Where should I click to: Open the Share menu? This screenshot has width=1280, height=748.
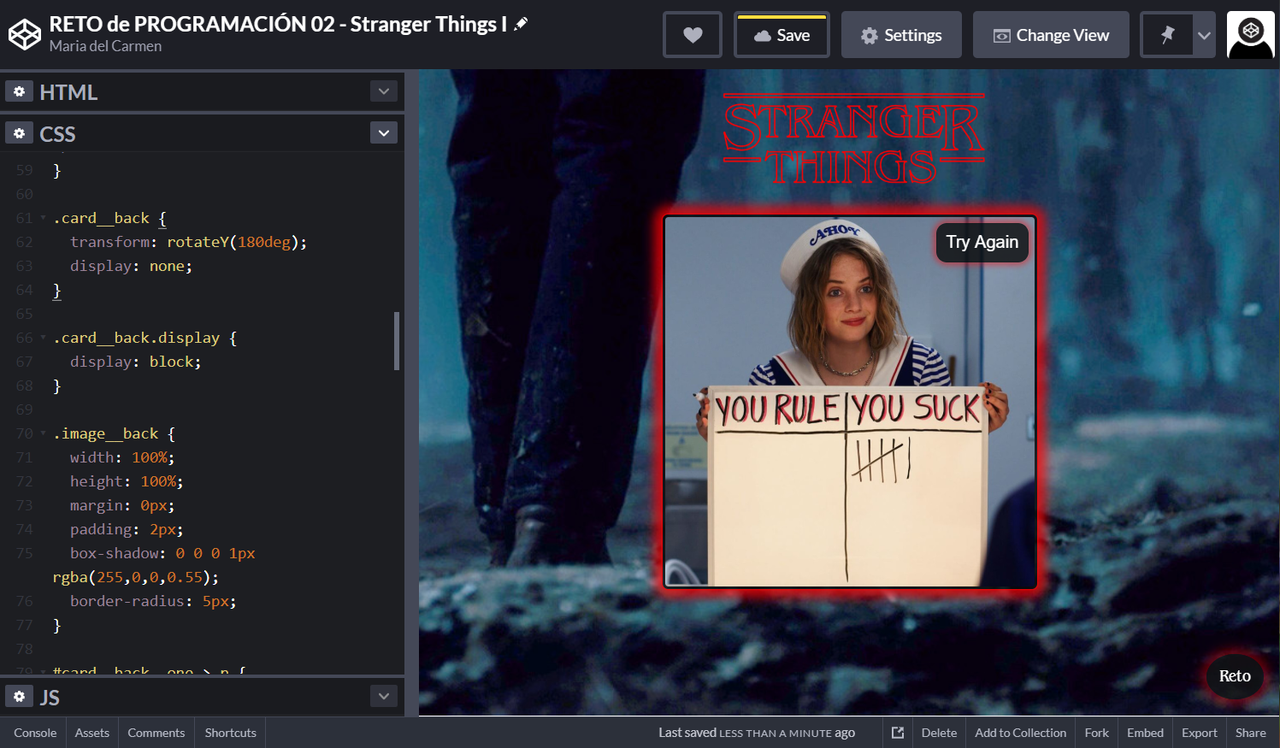(x=1250, y=732)
